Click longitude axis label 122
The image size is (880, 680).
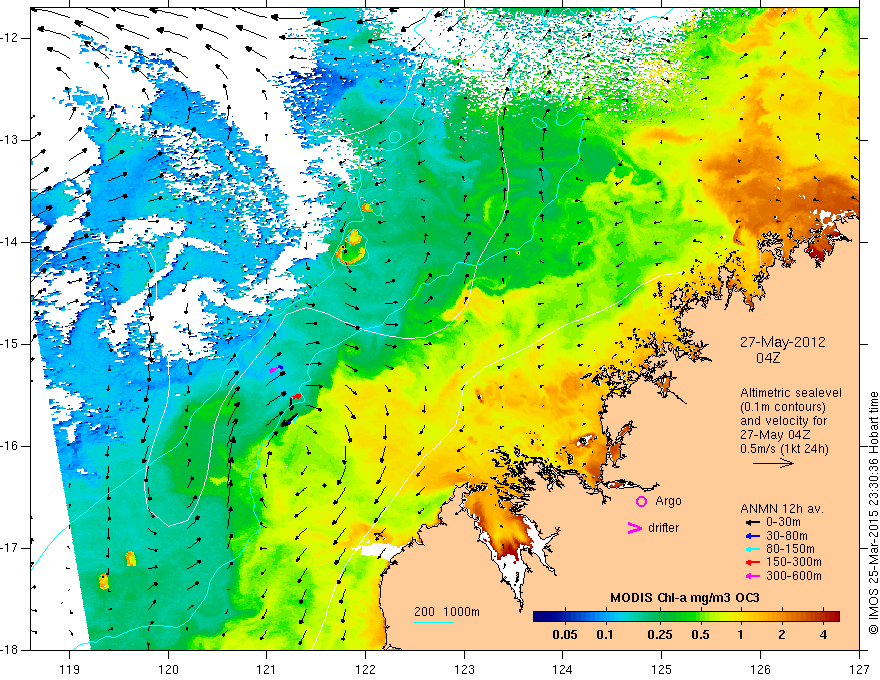[365, 668]
